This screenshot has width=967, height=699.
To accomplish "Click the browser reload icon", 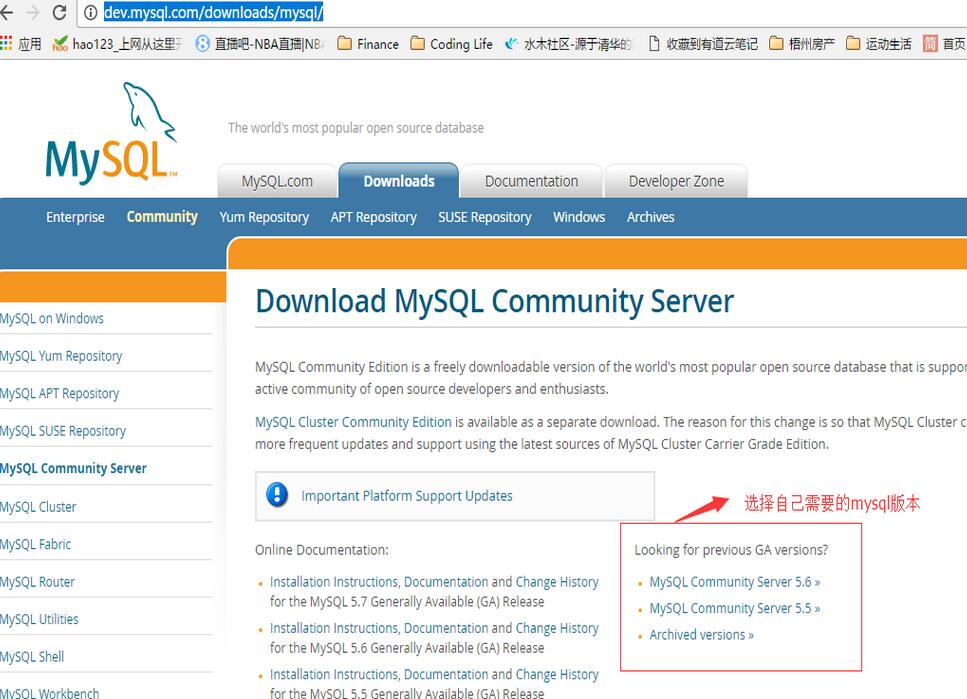I will (59, 12).
